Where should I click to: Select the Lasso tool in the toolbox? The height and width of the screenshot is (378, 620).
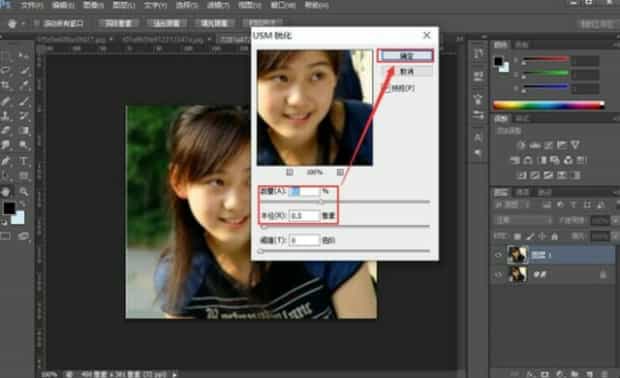pos(6,70)
